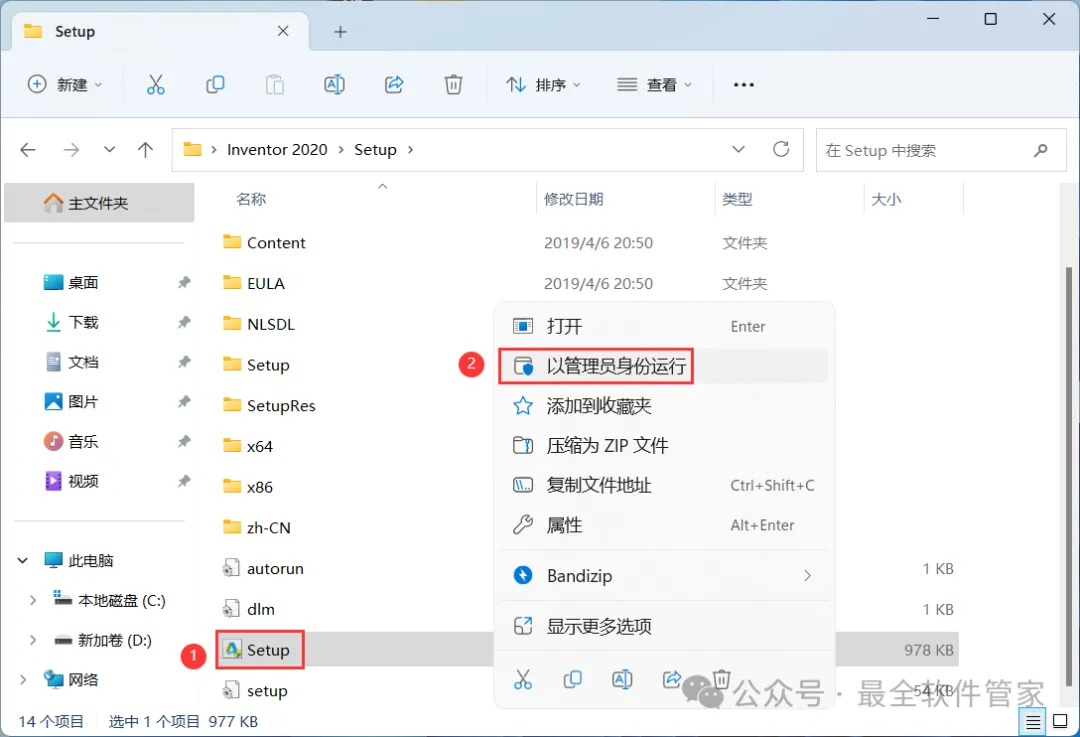Click the Setup breadcrumb in the address bar
This screenshot has height=737, width=1080.
point(375,149)
